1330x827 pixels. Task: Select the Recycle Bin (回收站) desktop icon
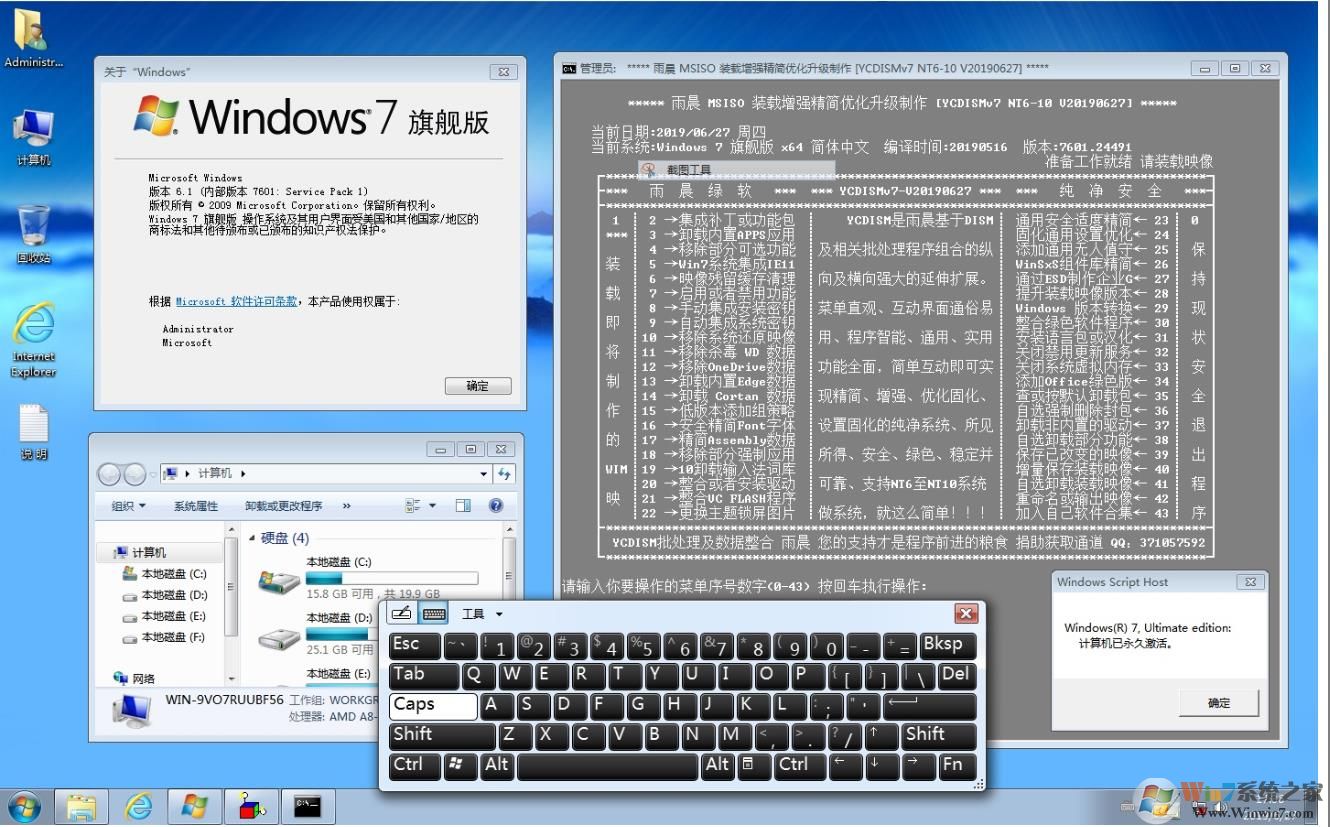33,235
